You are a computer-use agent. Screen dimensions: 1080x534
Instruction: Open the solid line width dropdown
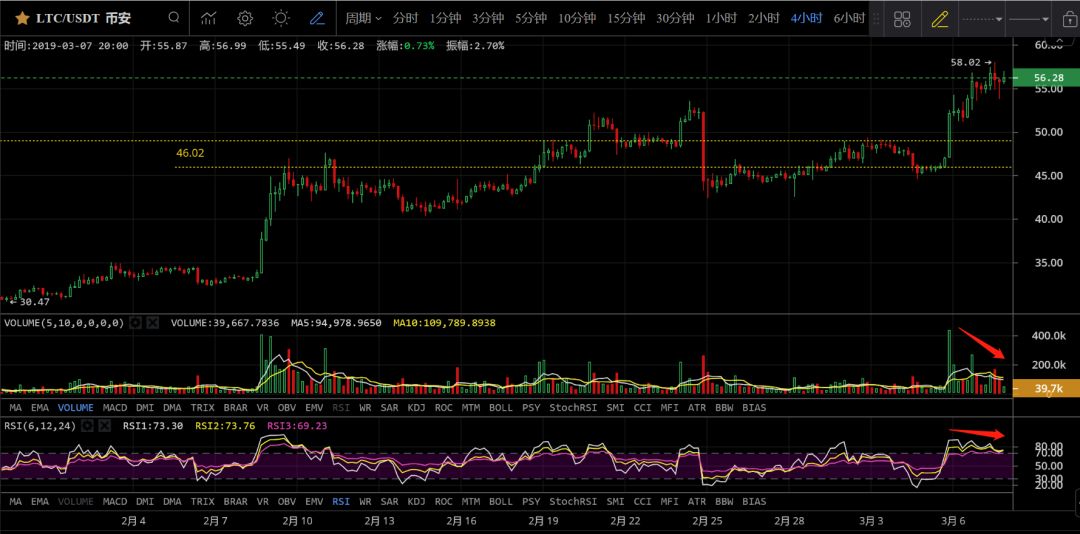click(1029, 19)
